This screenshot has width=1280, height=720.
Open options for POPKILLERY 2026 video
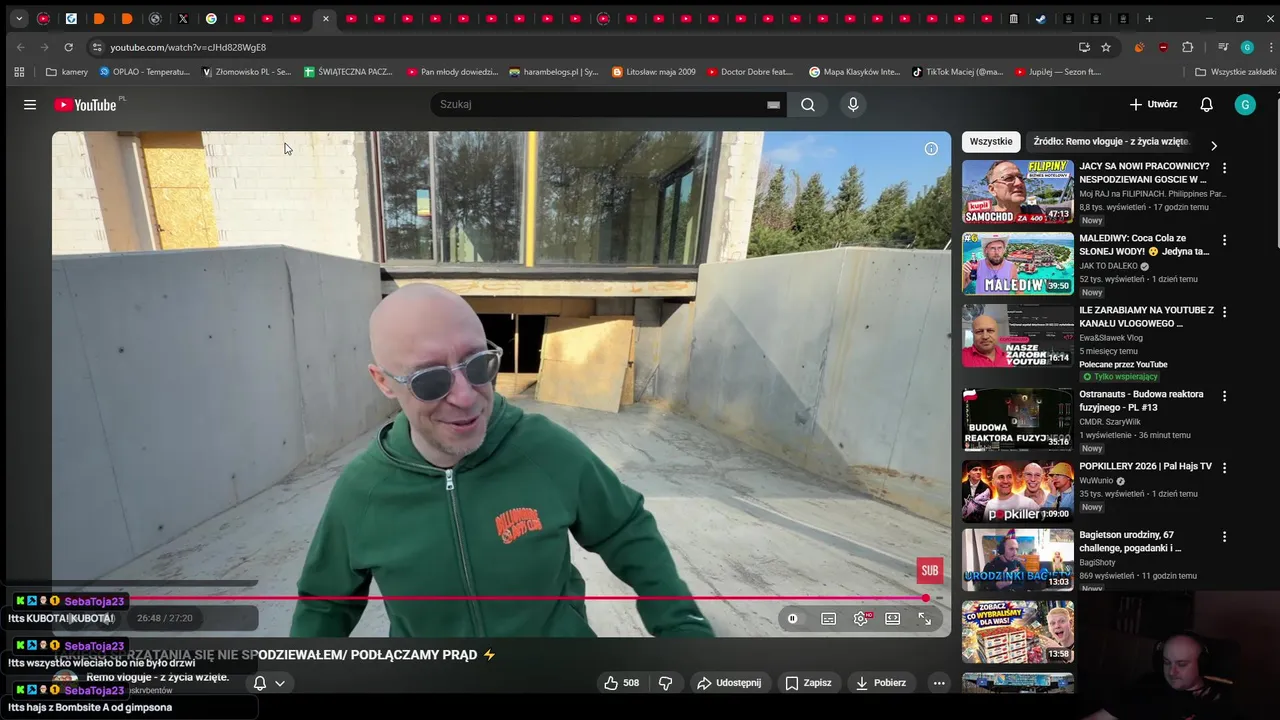(x=1224, y=468)
